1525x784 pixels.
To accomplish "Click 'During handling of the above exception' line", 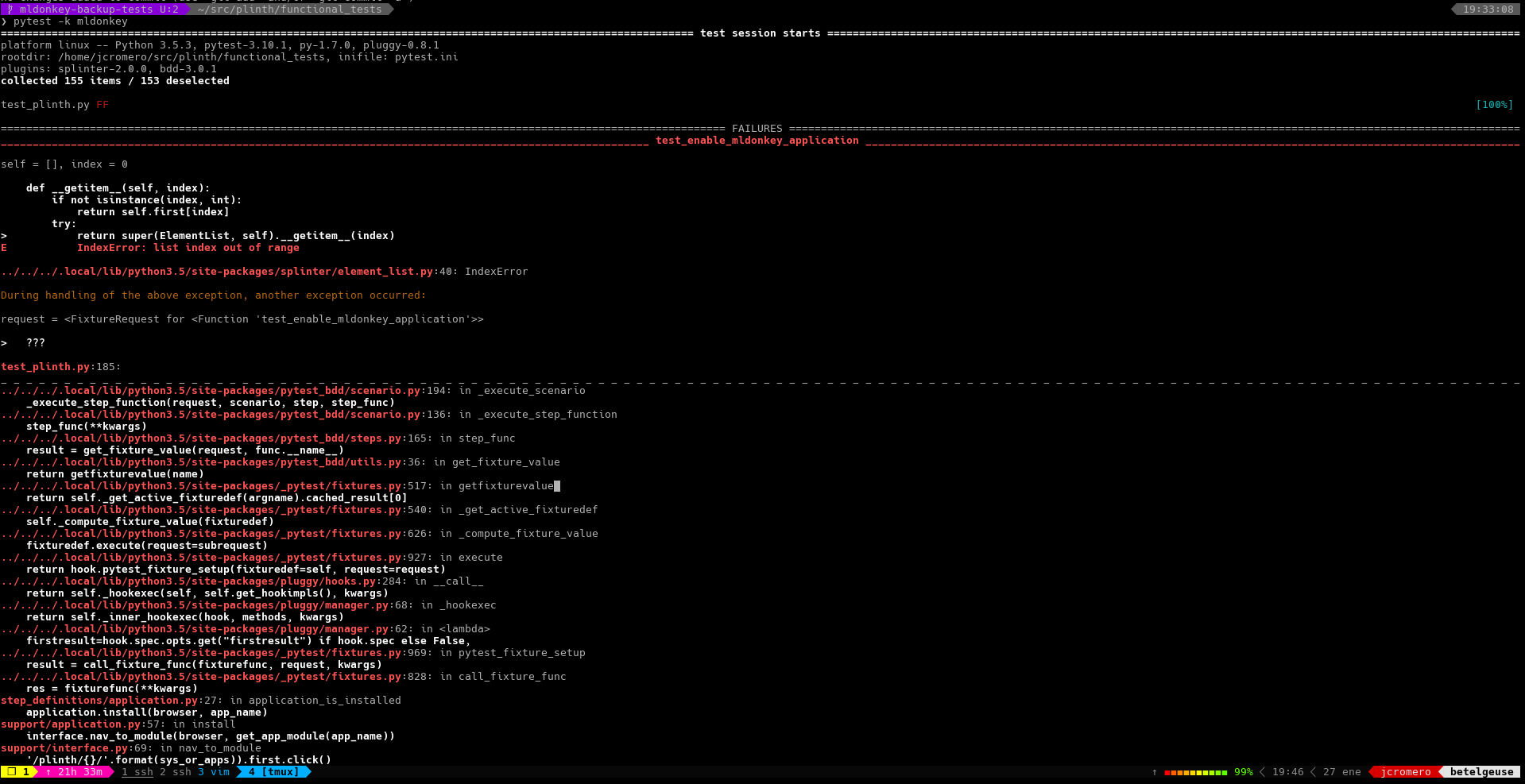I will (214, 295).
